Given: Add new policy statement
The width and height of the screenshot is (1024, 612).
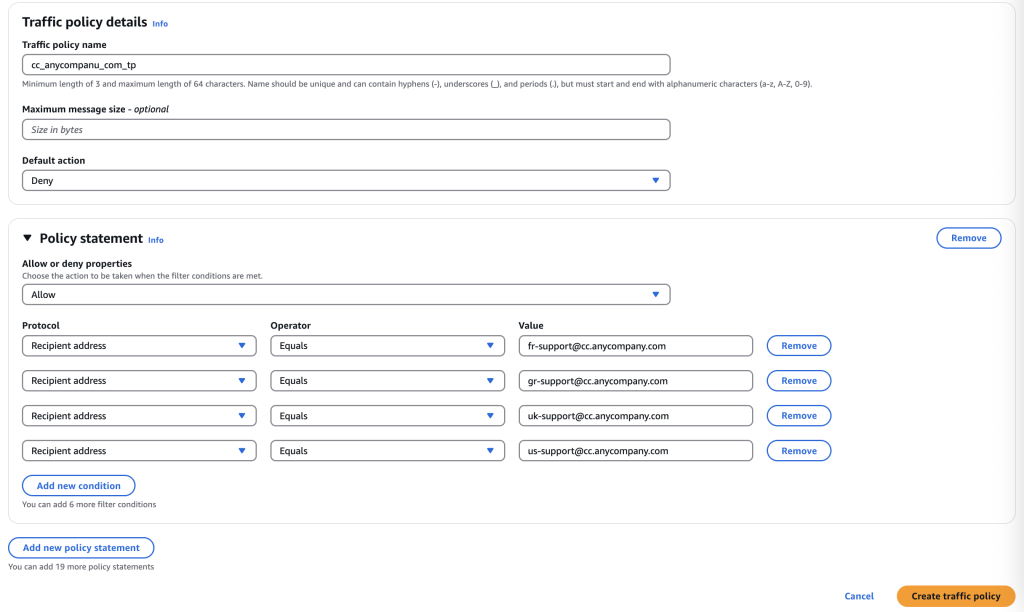Looking at the screenshot, I should point(81,548).
